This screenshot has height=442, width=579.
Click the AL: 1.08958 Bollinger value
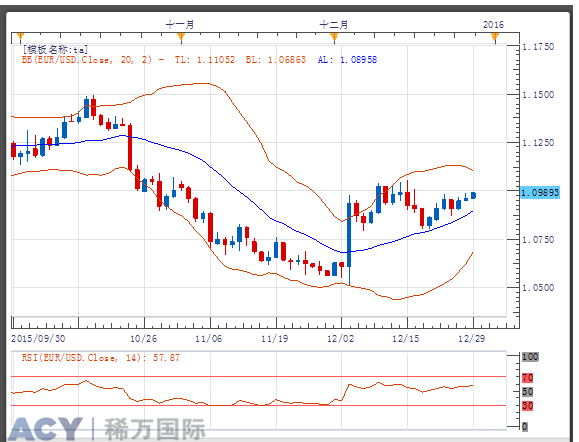pos(347,60)
